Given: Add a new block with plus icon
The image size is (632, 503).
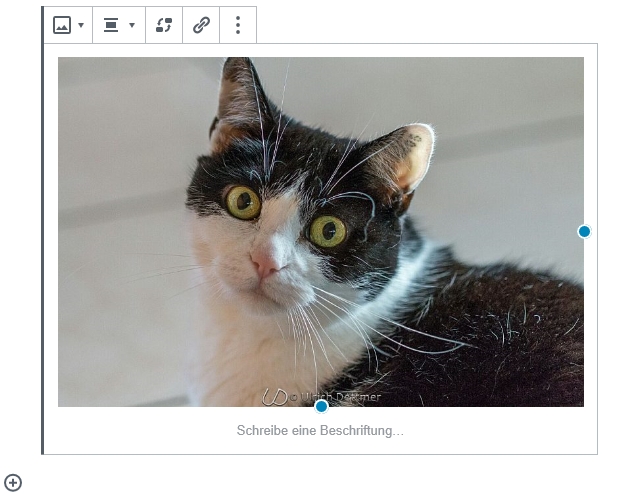Looking at the screenshot, I should (13, 483).
